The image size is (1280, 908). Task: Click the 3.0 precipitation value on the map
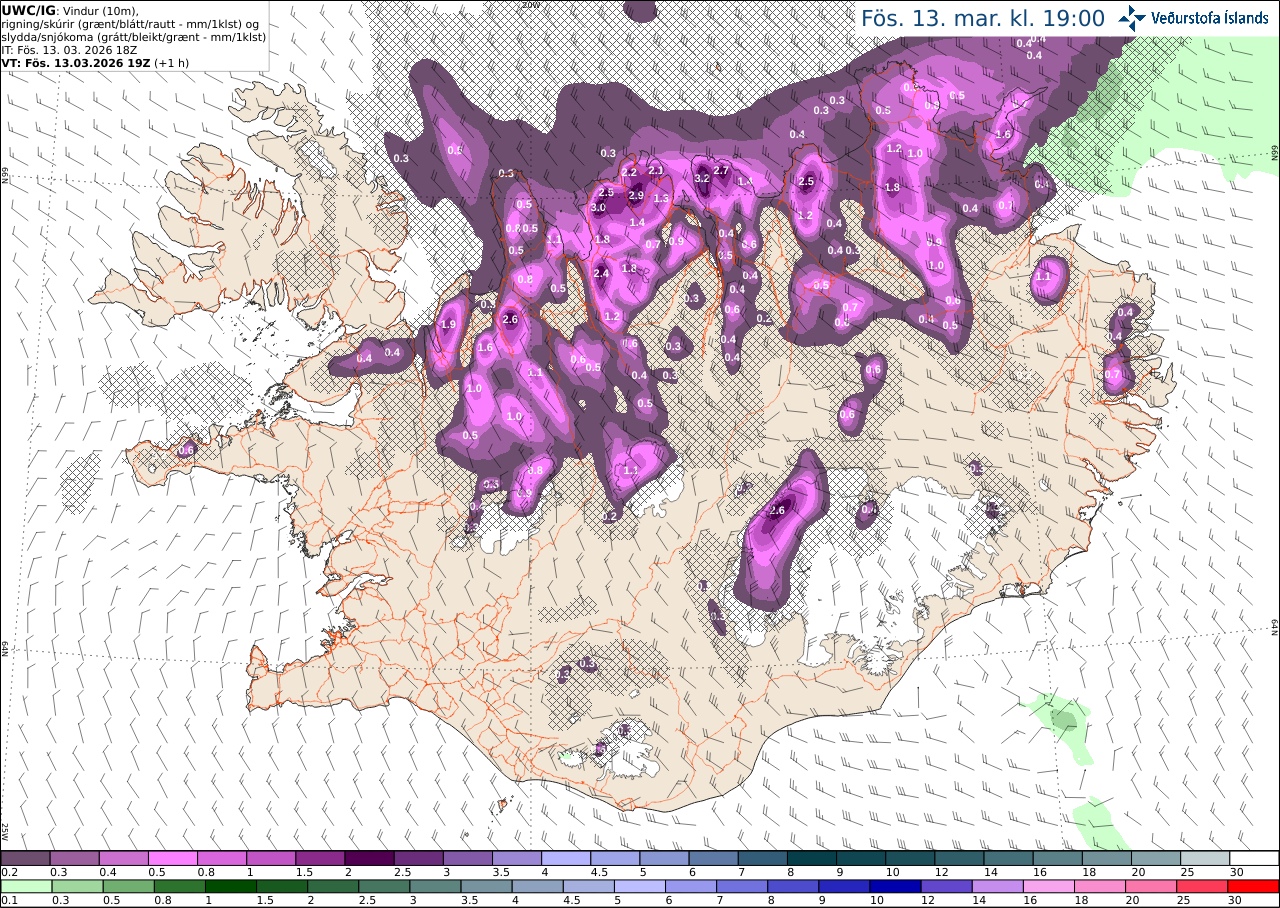point(598,207)
